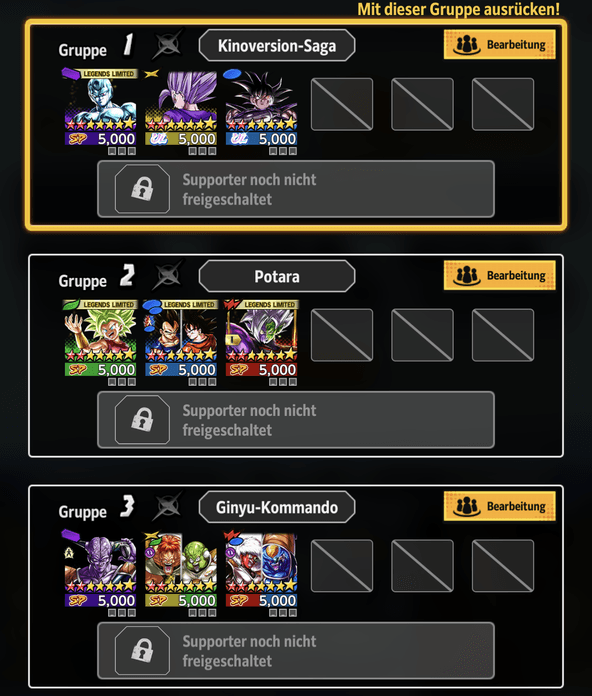Open the Potara group name field
This screenshot has width=592, height=696.
pyautogui.click(x=277, y=276)
